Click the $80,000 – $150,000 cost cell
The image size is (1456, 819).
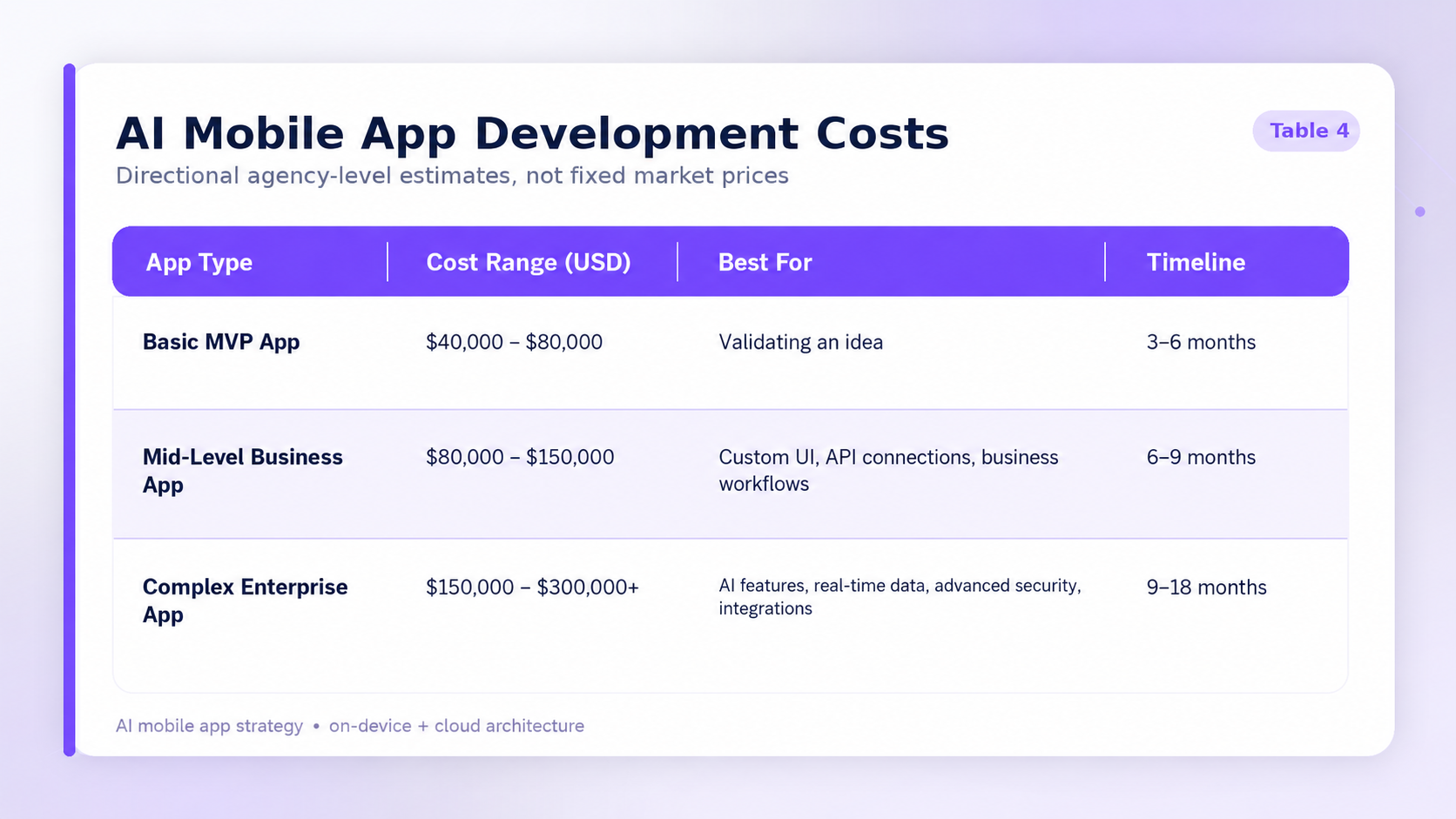pyautogui.click(x=520, y=457)
